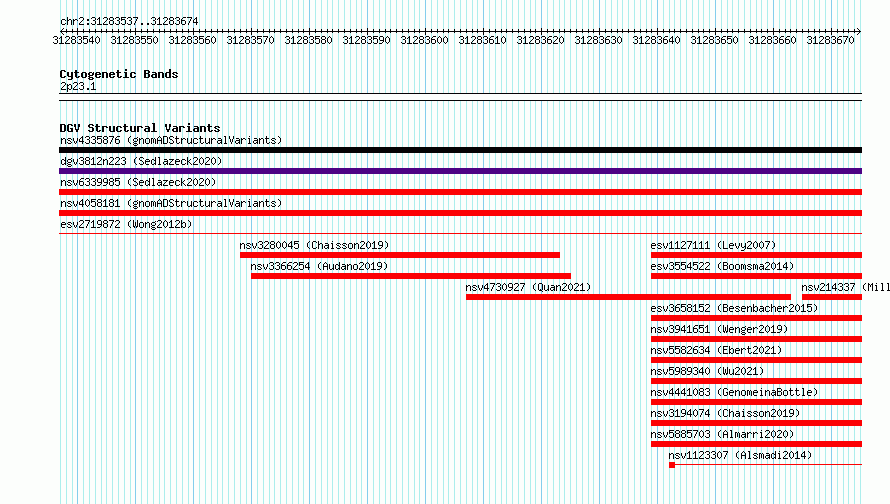Click ruler position 31283620
Viewport: 890px width, 504px height.
click(540, 40)
